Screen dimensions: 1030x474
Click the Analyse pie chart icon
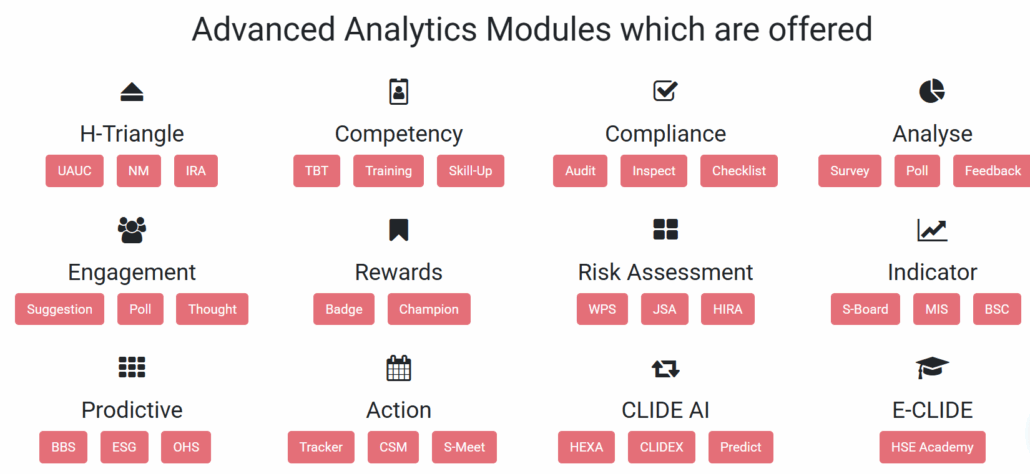coord(932,91)
